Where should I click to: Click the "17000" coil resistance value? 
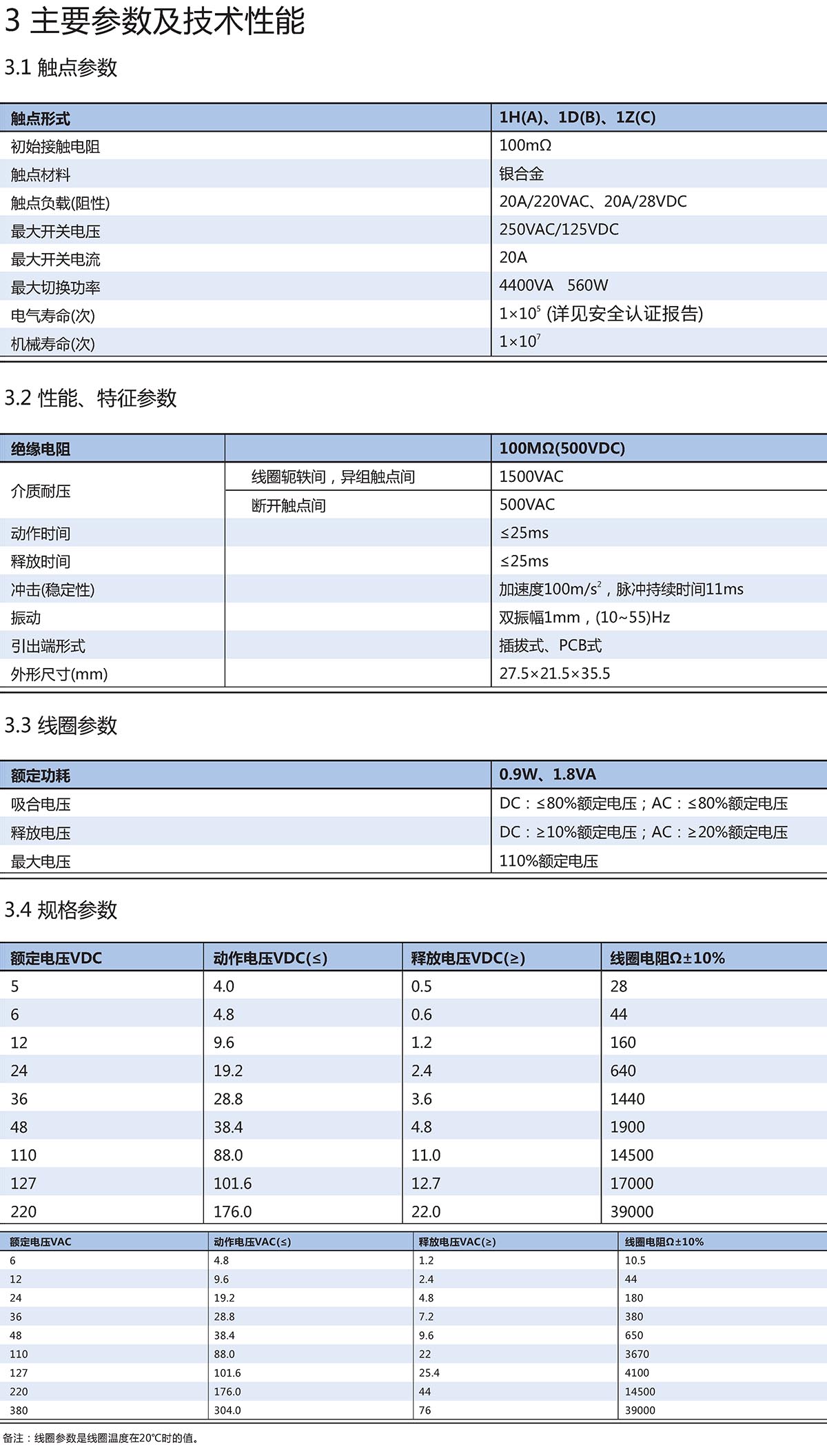[631, 1184]
